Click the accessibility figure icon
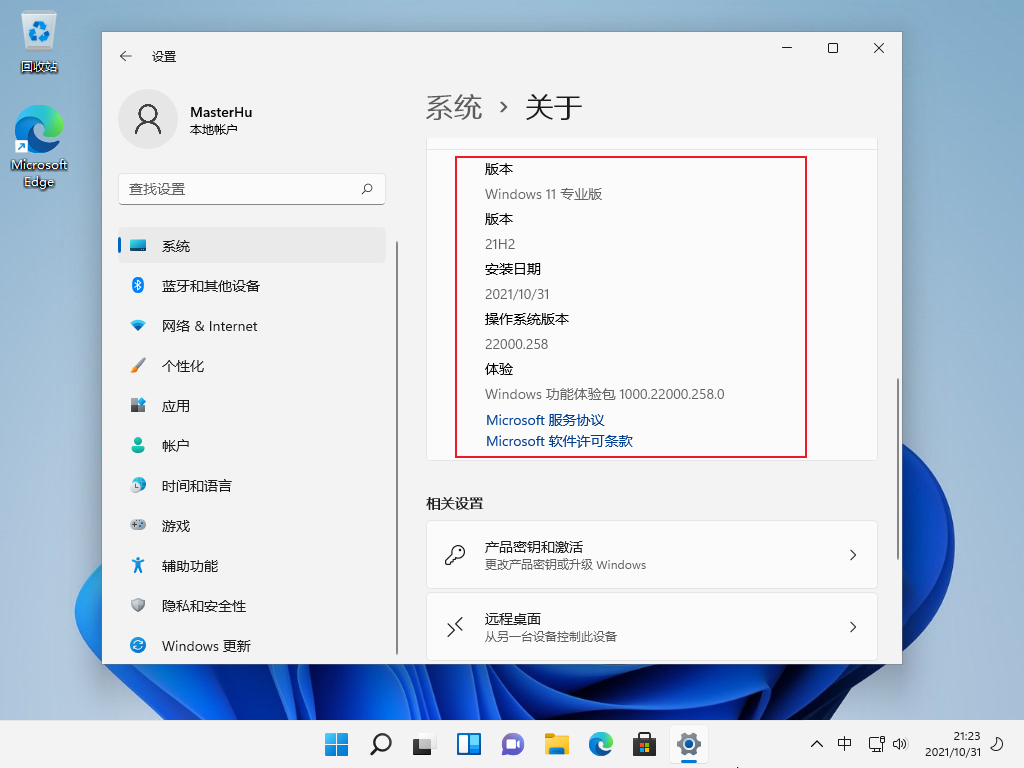Screen dimensions: 1024x768 [138, 565]
